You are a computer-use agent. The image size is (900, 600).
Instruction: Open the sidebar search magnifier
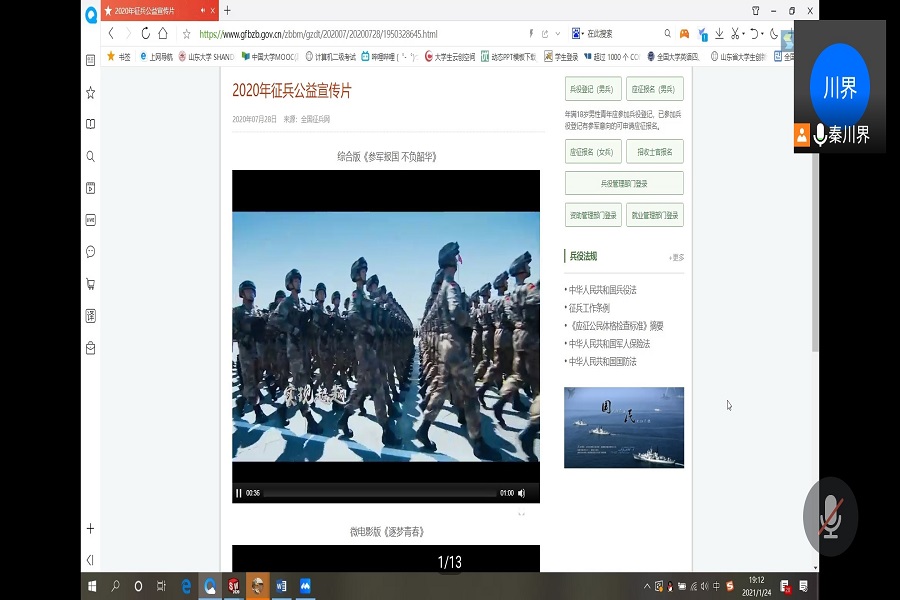pos(91,156)
